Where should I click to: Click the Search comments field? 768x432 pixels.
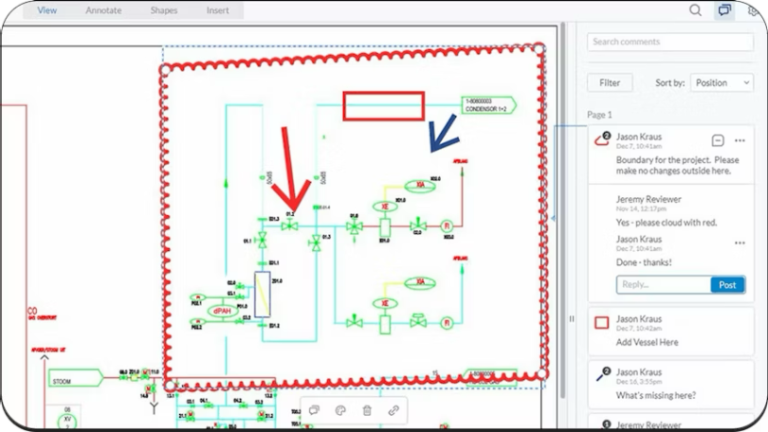point(670,42)
